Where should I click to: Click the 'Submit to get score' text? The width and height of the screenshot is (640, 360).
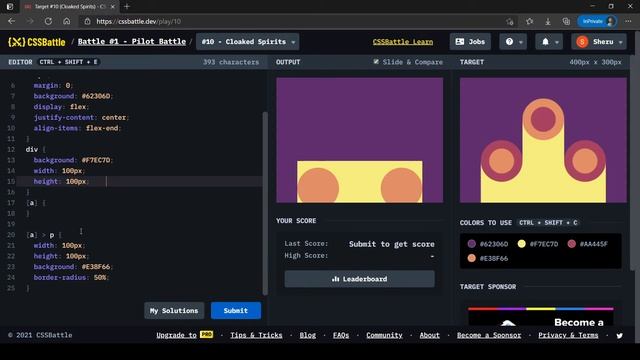pos(391,244)
